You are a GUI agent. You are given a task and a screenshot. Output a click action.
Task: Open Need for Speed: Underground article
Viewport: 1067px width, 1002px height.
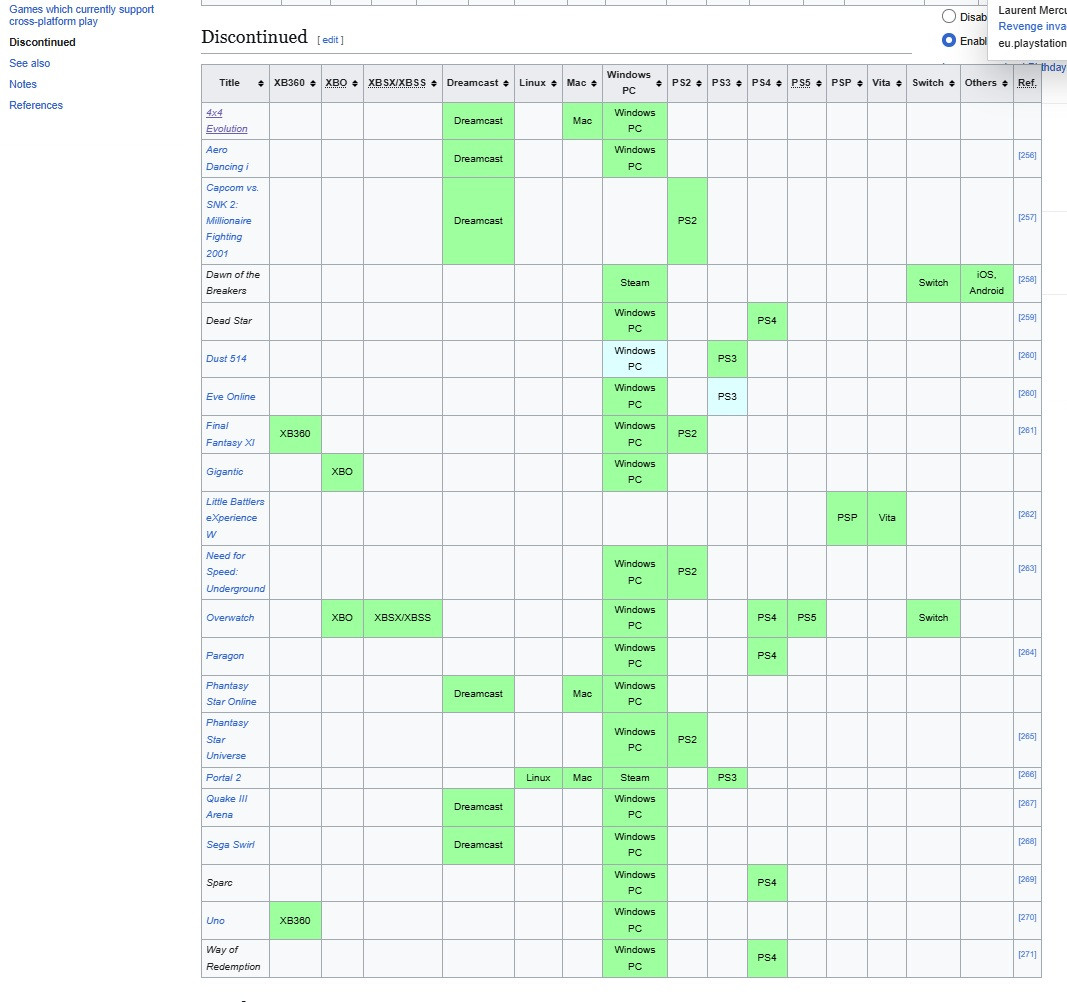point(235,572)
